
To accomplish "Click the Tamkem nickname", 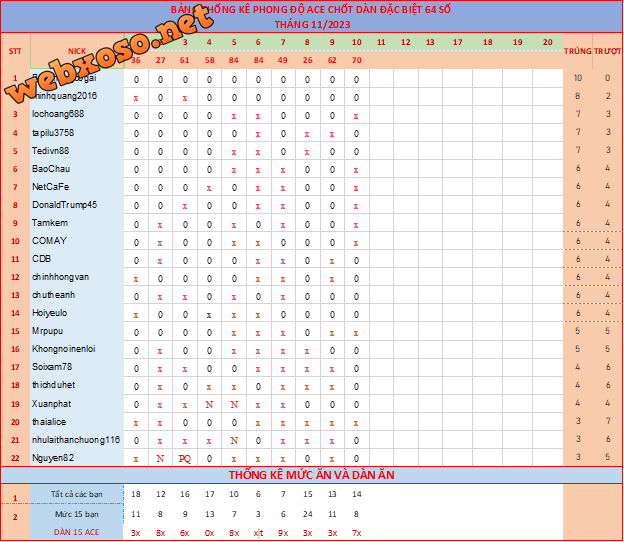I will point(50,223).
